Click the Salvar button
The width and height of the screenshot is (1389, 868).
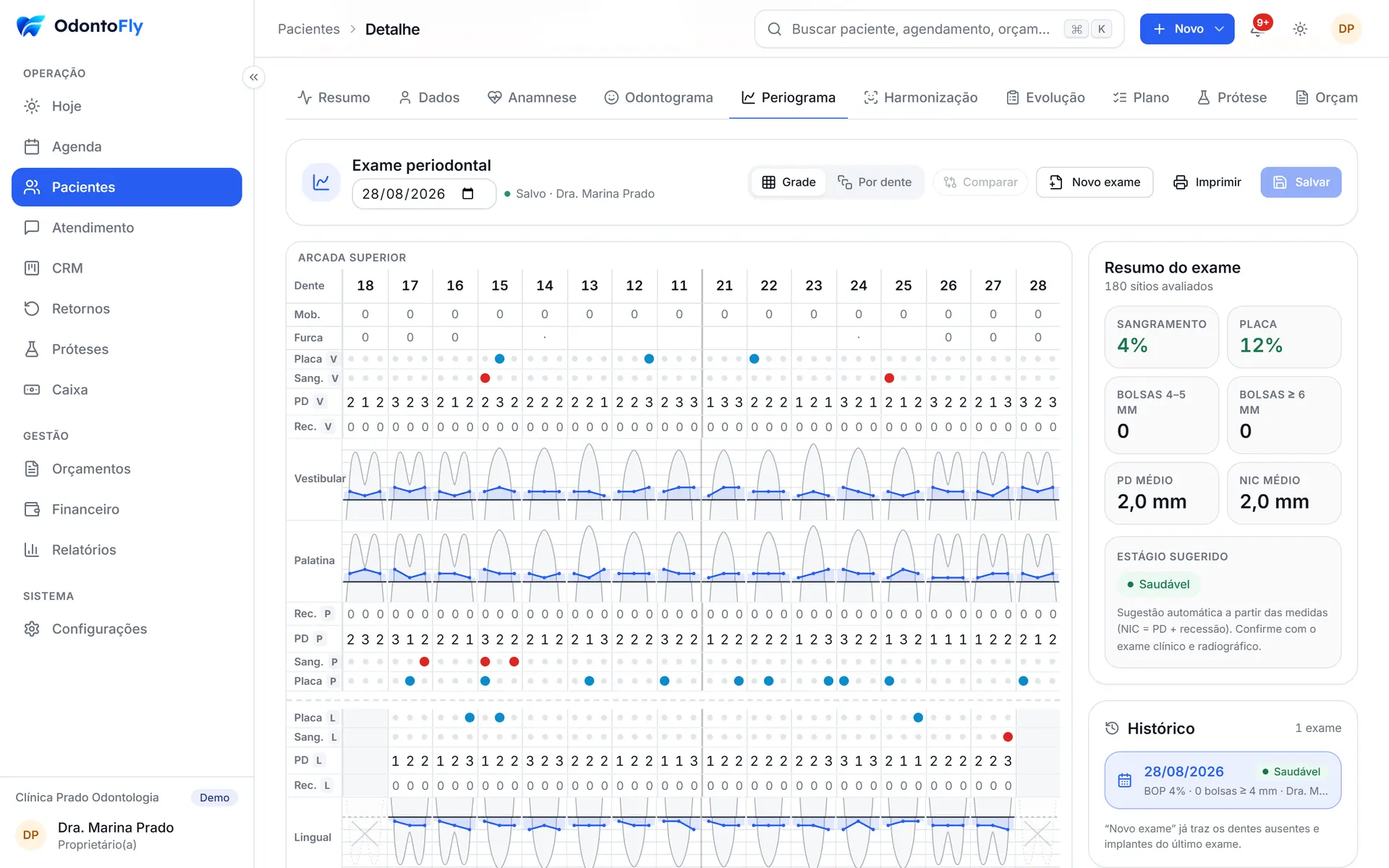pyautogui.click(x=1301, y=182)
